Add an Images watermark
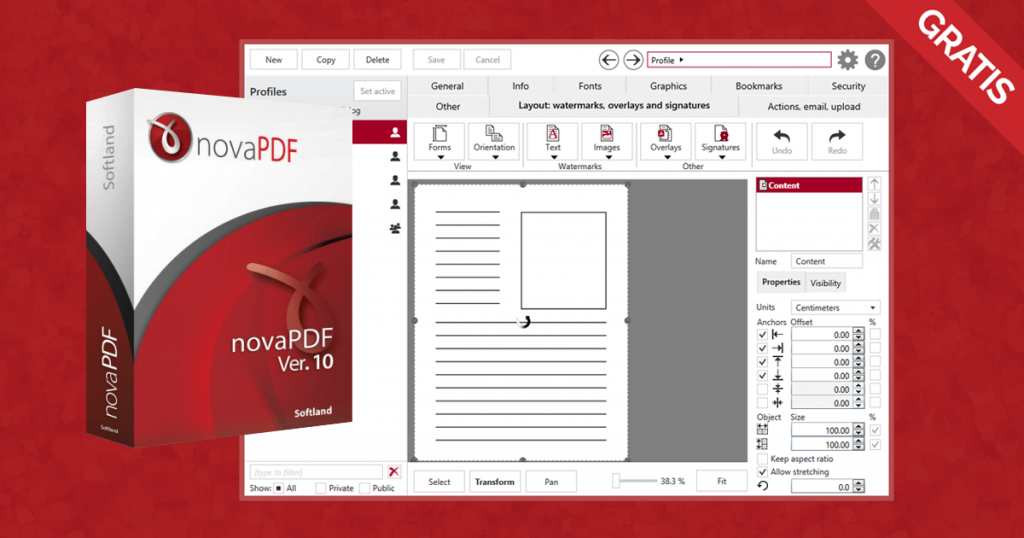This screenshot has height=538, width=1024. point(606,140)
